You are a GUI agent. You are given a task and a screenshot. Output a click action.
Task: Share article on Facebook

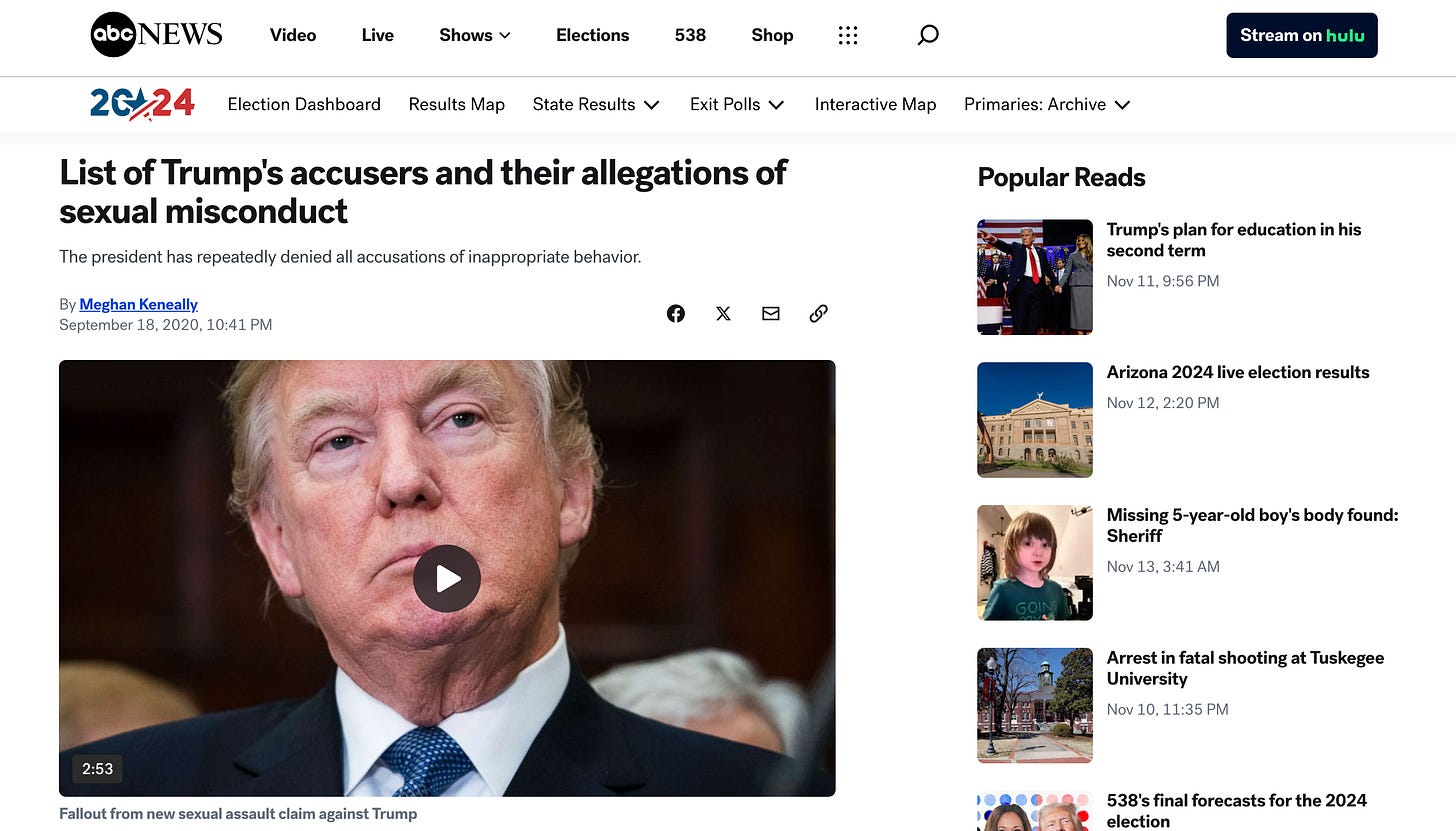pos(676,313)
